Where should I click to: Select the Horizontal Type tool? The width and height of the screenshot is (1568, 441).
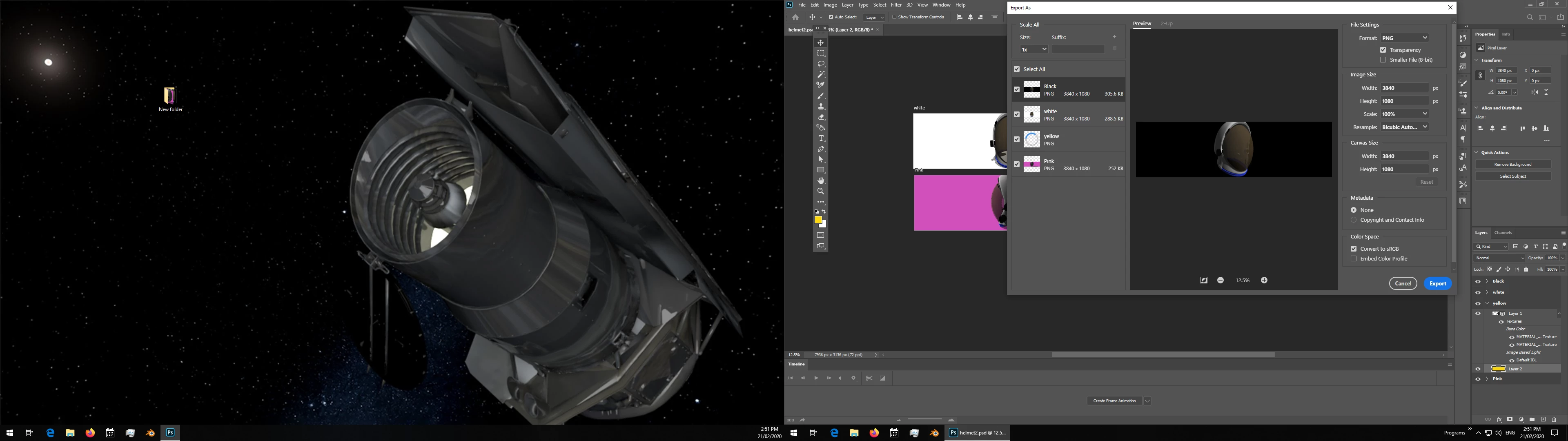click(x=820, y=138)
